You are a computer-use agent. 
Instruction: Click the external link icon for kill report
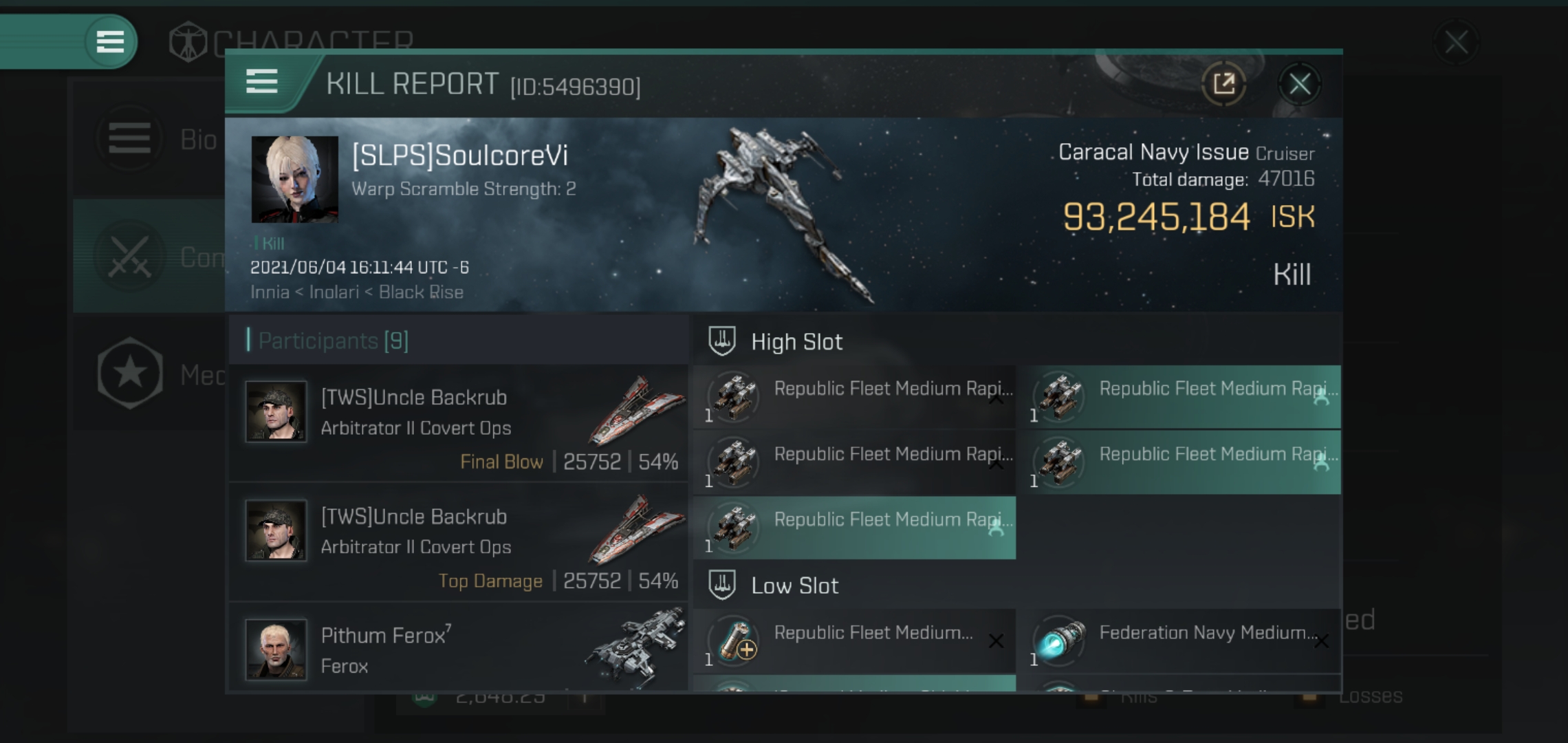[1224, 84]
